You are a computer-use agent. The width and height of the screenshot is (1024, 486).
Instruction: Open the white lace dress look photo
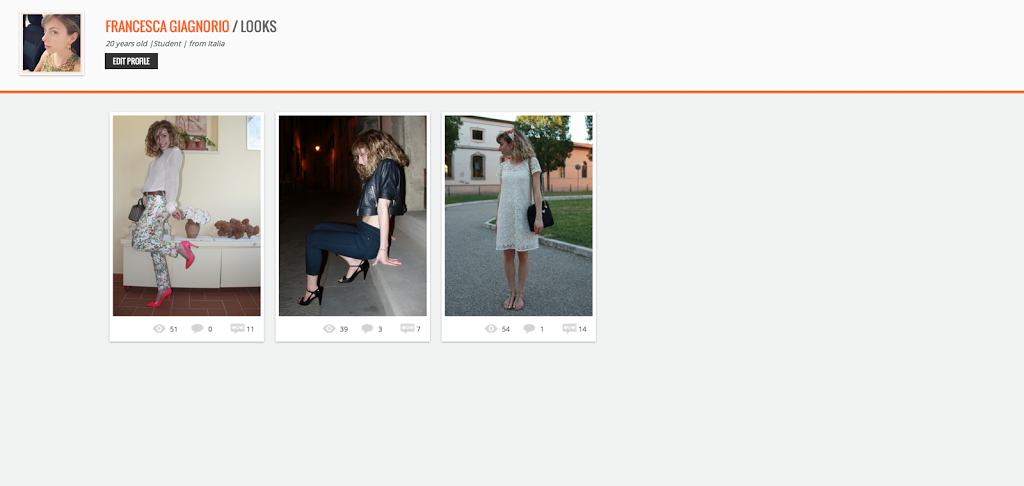pyautogui.click(x=519, y=216)
